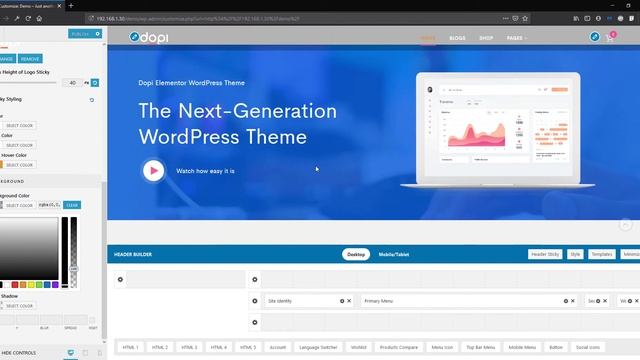Open Select Color for Shadow

coord(19,306)
